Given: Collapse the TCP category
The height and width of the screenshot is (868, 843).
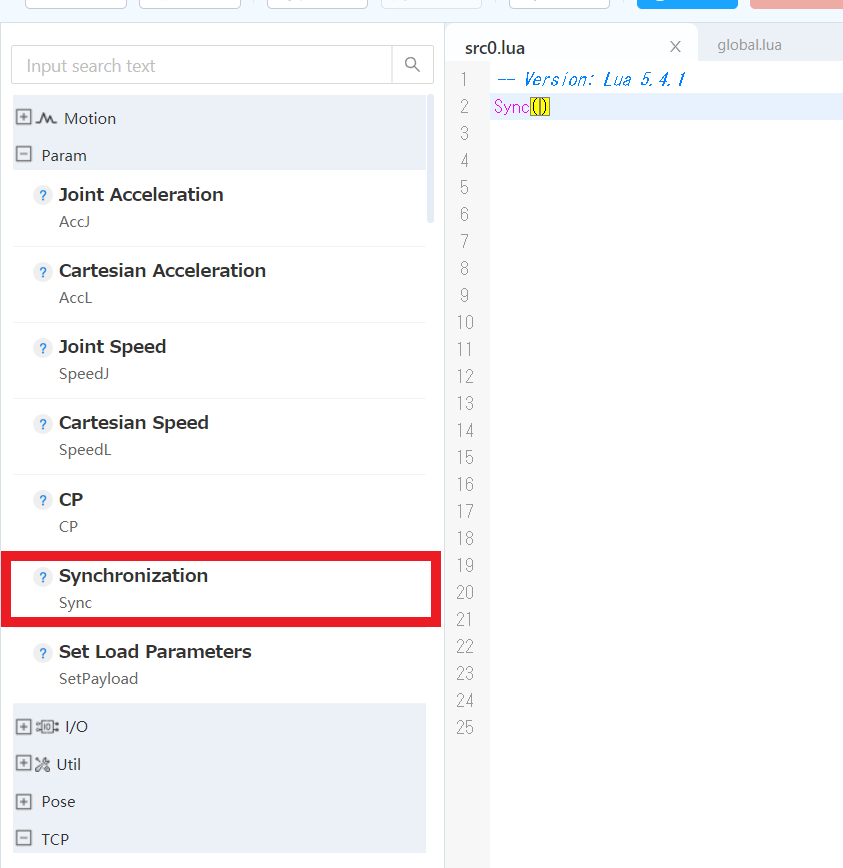Looking at the screenshot, I should 23,838.
